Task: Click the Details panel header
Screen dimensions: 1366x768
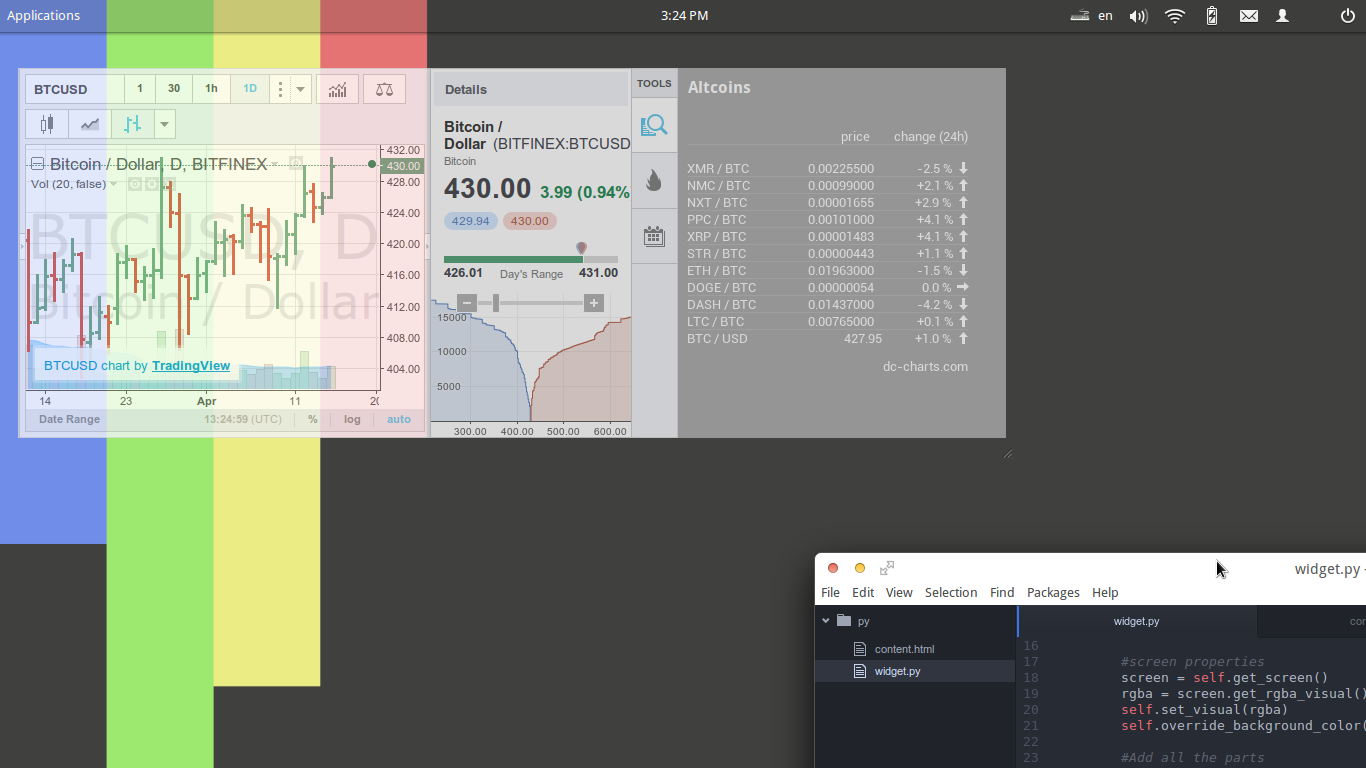Action: [531, 89]
